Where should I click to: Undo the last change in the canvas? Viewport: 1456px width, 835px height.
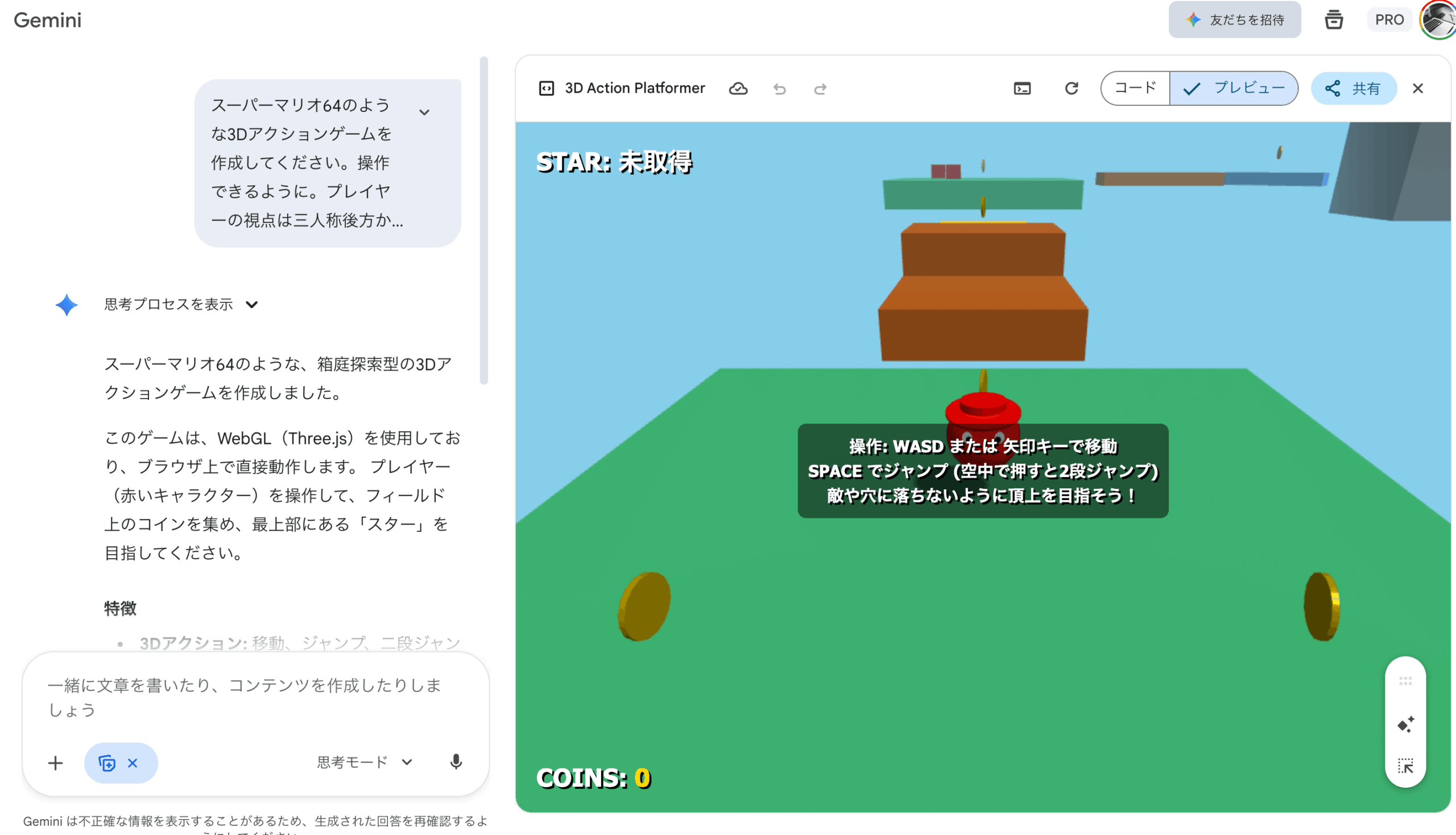point(779,88)
